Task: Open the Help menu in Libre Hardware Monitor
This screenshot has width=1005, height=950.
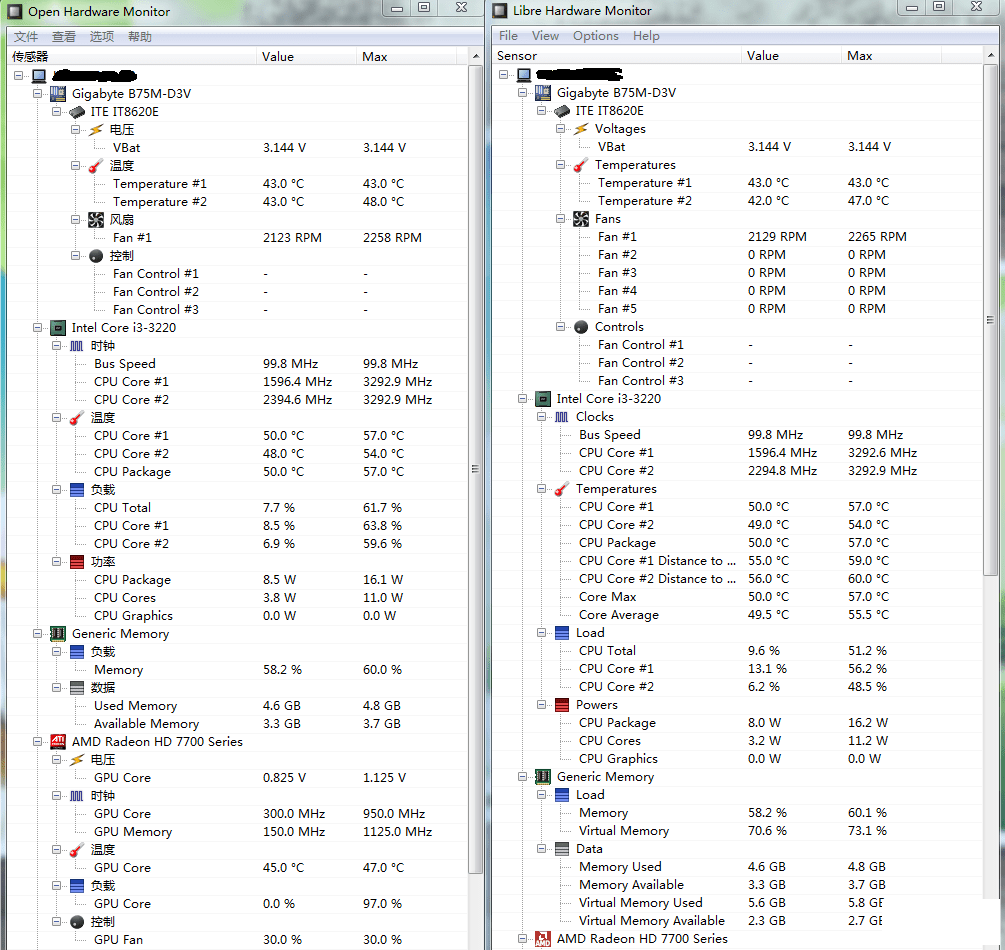Action: coord(646,36)
